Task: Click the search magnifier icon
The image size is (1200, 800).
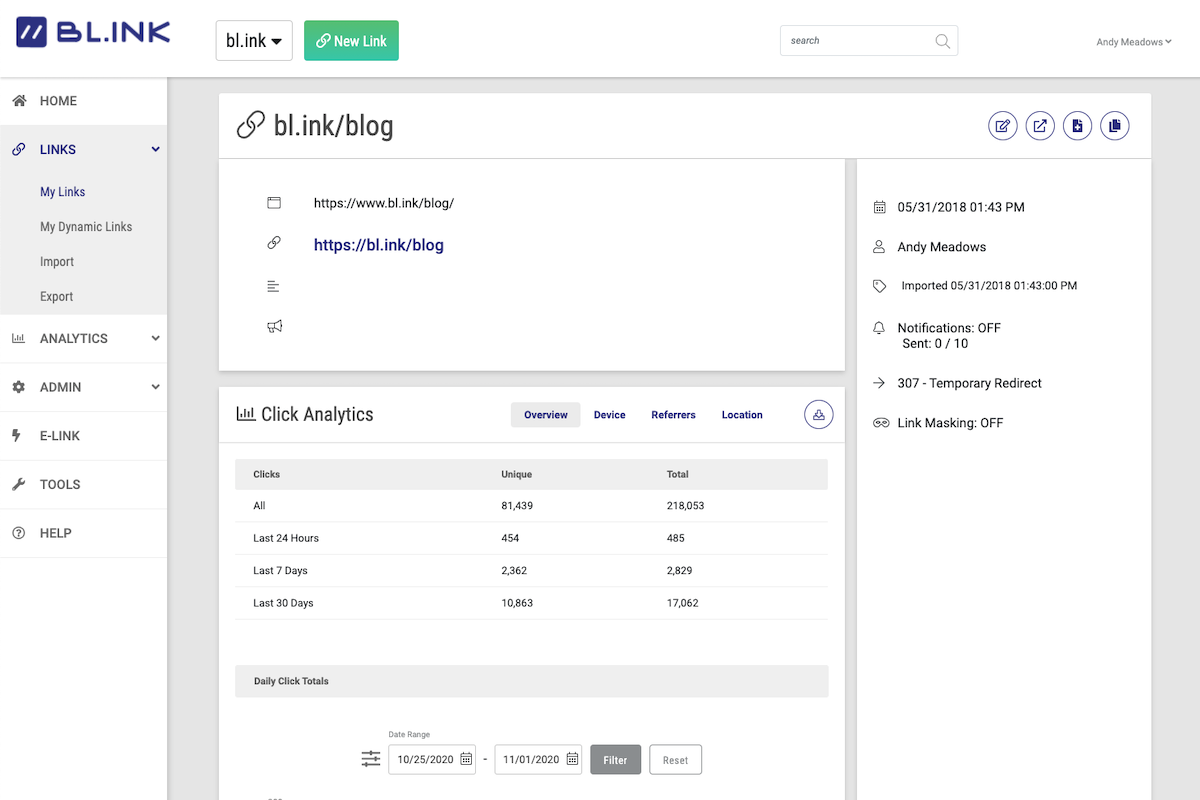Action: pyautogui.click(x=942, y=41)
